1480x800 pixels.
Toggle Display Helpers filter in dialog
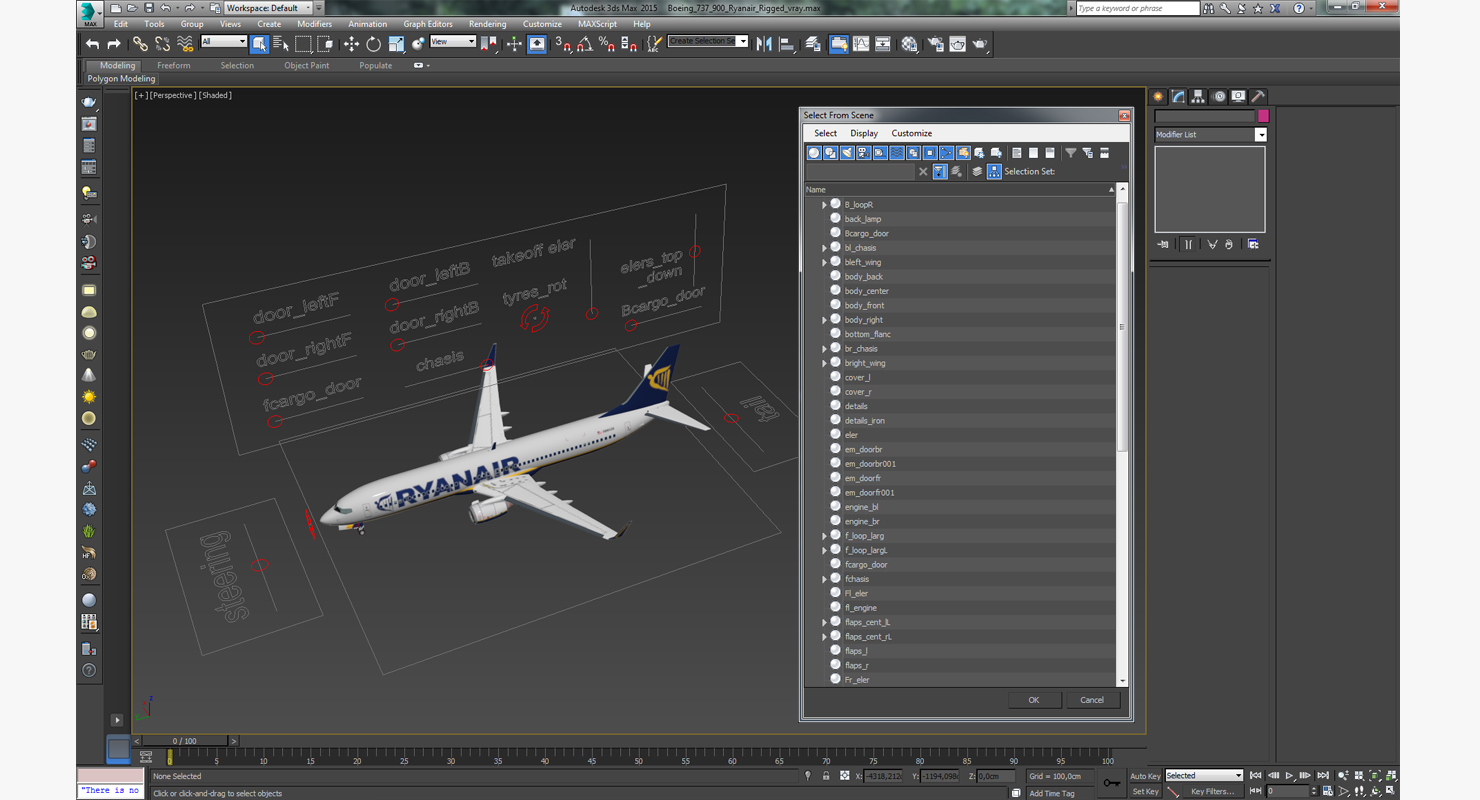(880, 153)
